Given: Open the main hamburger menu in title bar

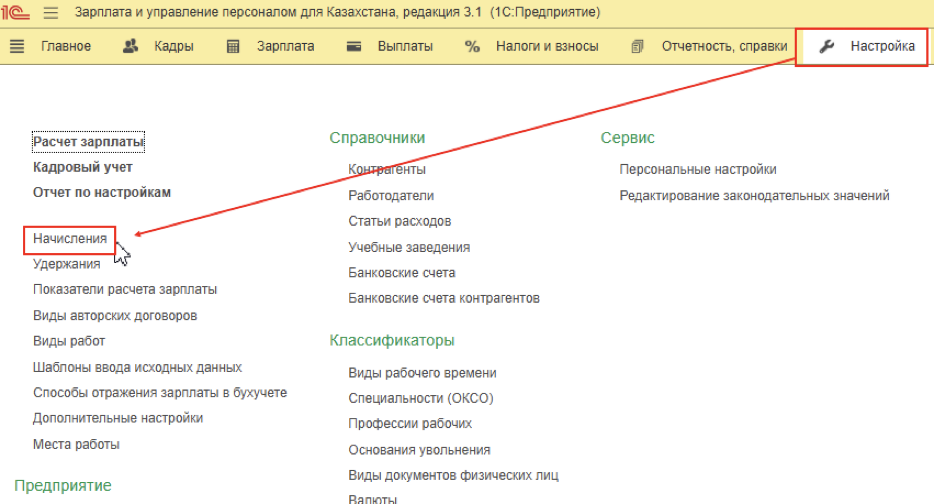Looking at the screenshot, I should click(x=51, y=13).
